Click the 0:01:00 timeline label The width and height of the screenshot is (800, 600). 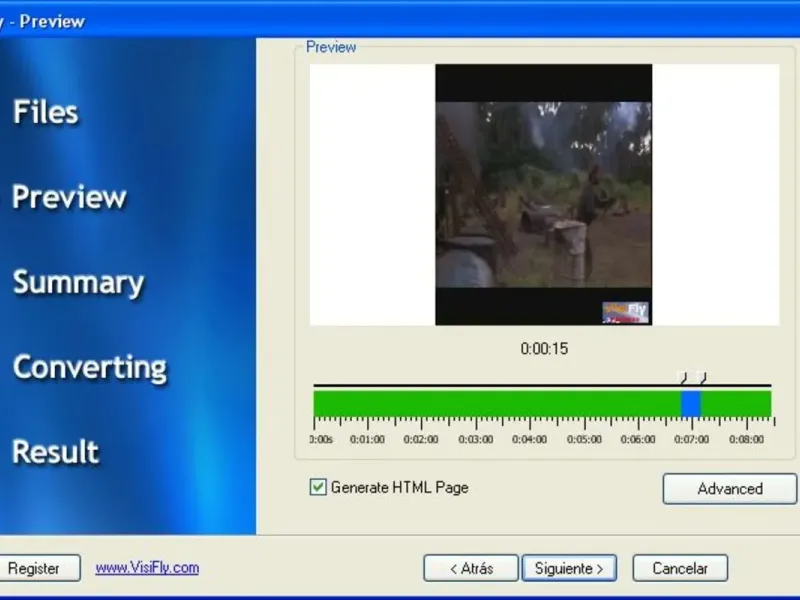[x=367, y=439]
